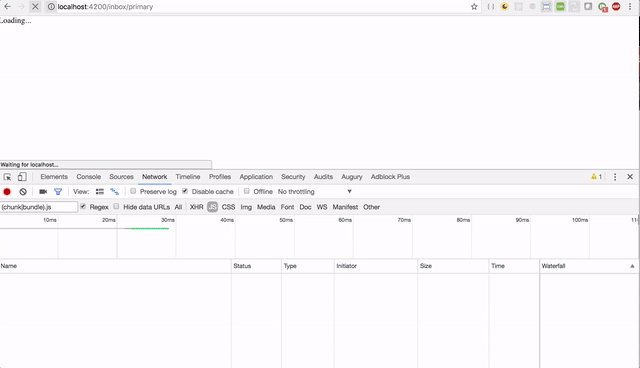Viewport: 640px width, 368px height.
Task: Open the Chrome three-dot menu
Action: coord(630,7)
